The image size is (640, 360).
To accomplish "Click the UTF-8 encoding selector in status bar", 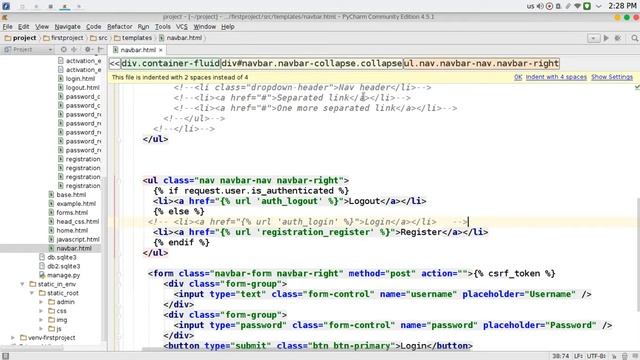I will coord(596,356).
